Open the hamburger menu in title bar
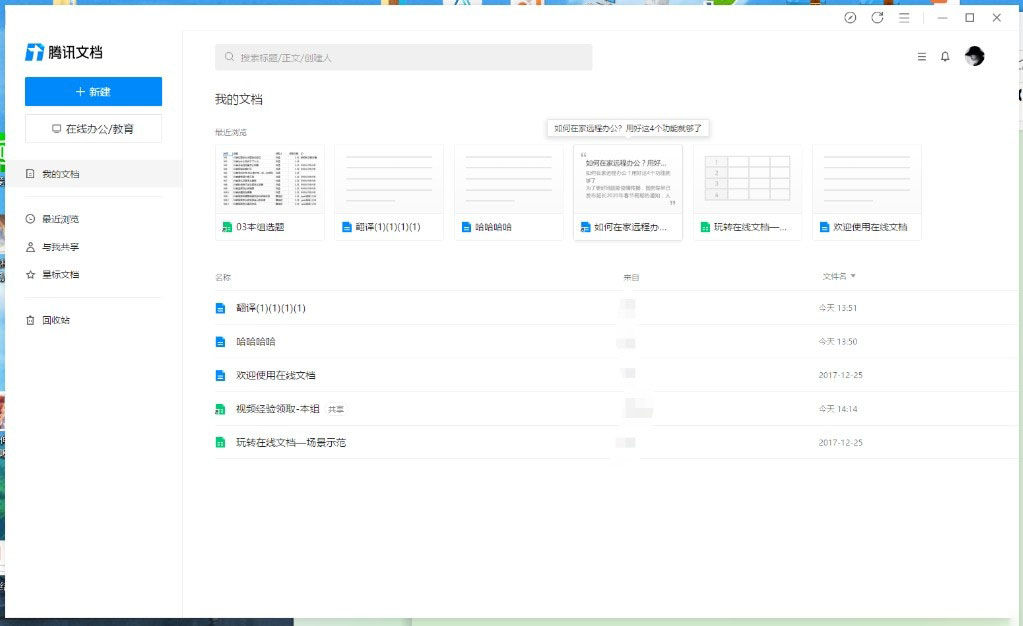1023x626 pixels. pyautogui.click(x=904, y=18)
